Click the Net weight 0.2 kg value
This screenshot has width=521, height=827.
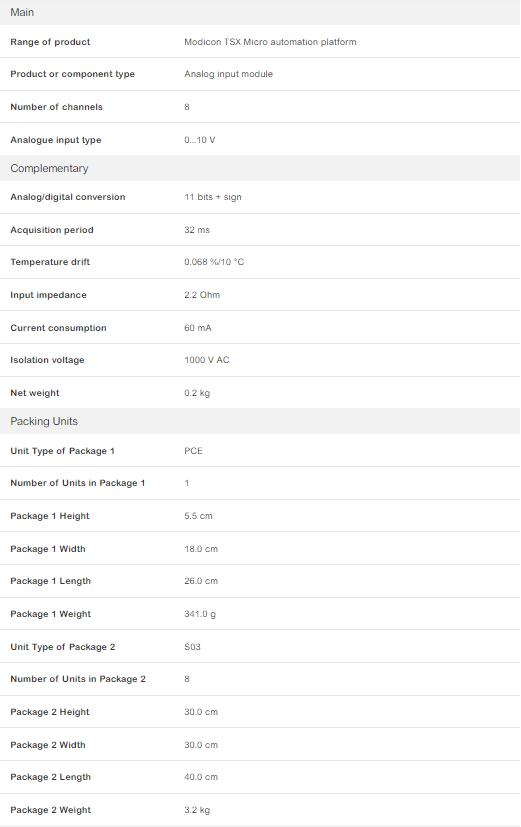pyautogui.click(x=197, y=393)
